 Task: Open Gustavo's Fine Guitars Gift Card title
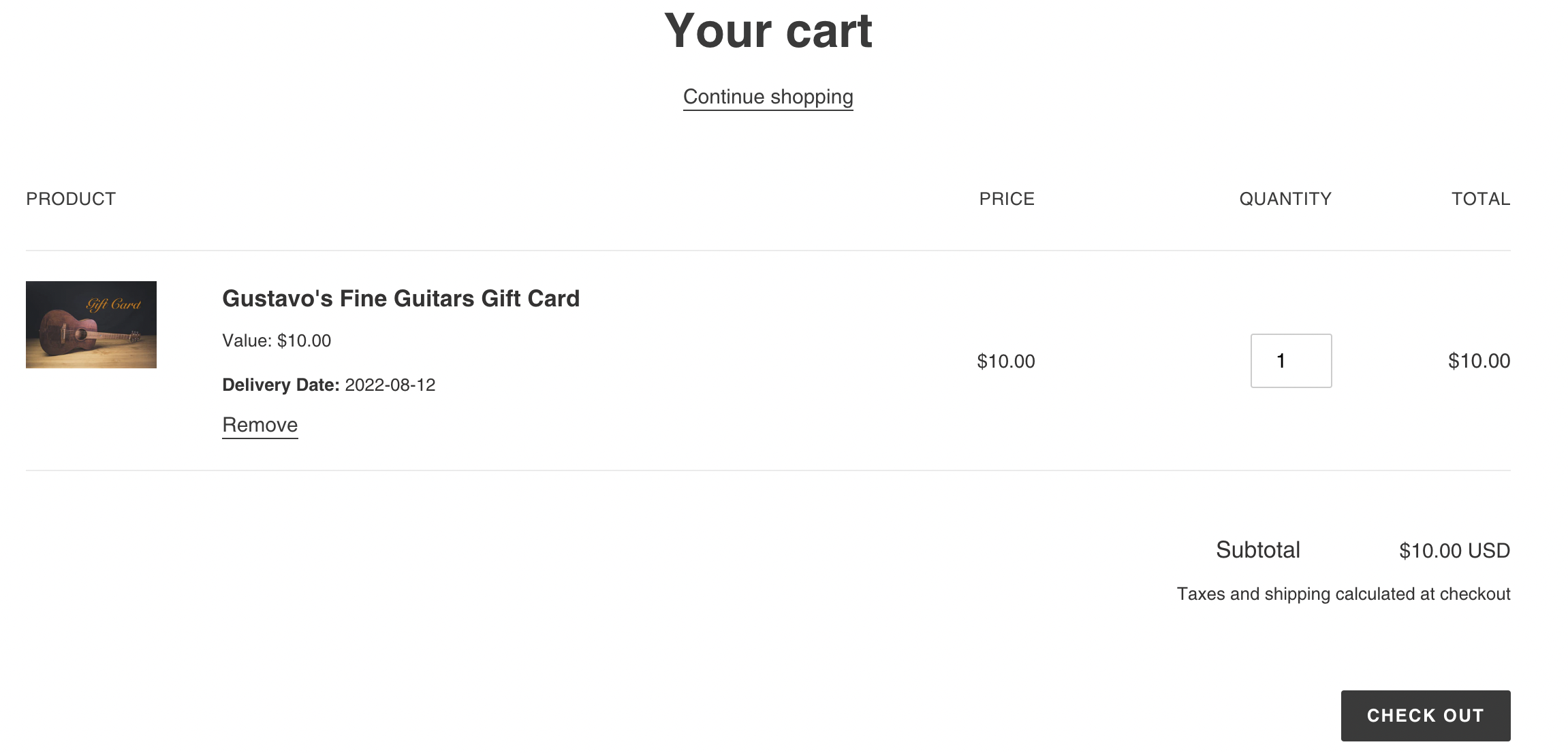coord(401,298)
